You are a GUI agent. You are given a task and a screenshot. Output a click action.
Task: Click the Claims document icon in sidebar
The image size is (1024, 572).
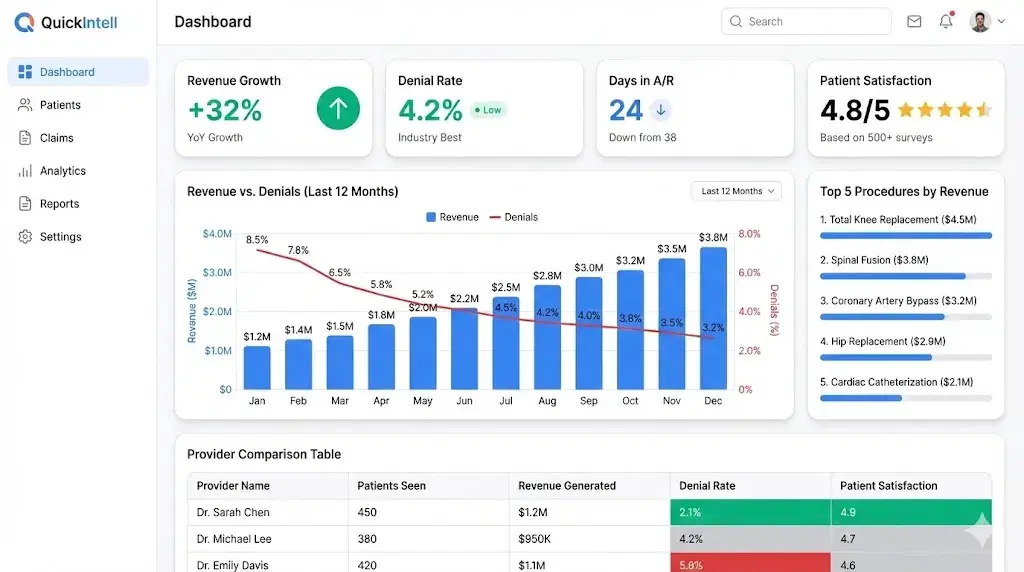coord(25,138)
